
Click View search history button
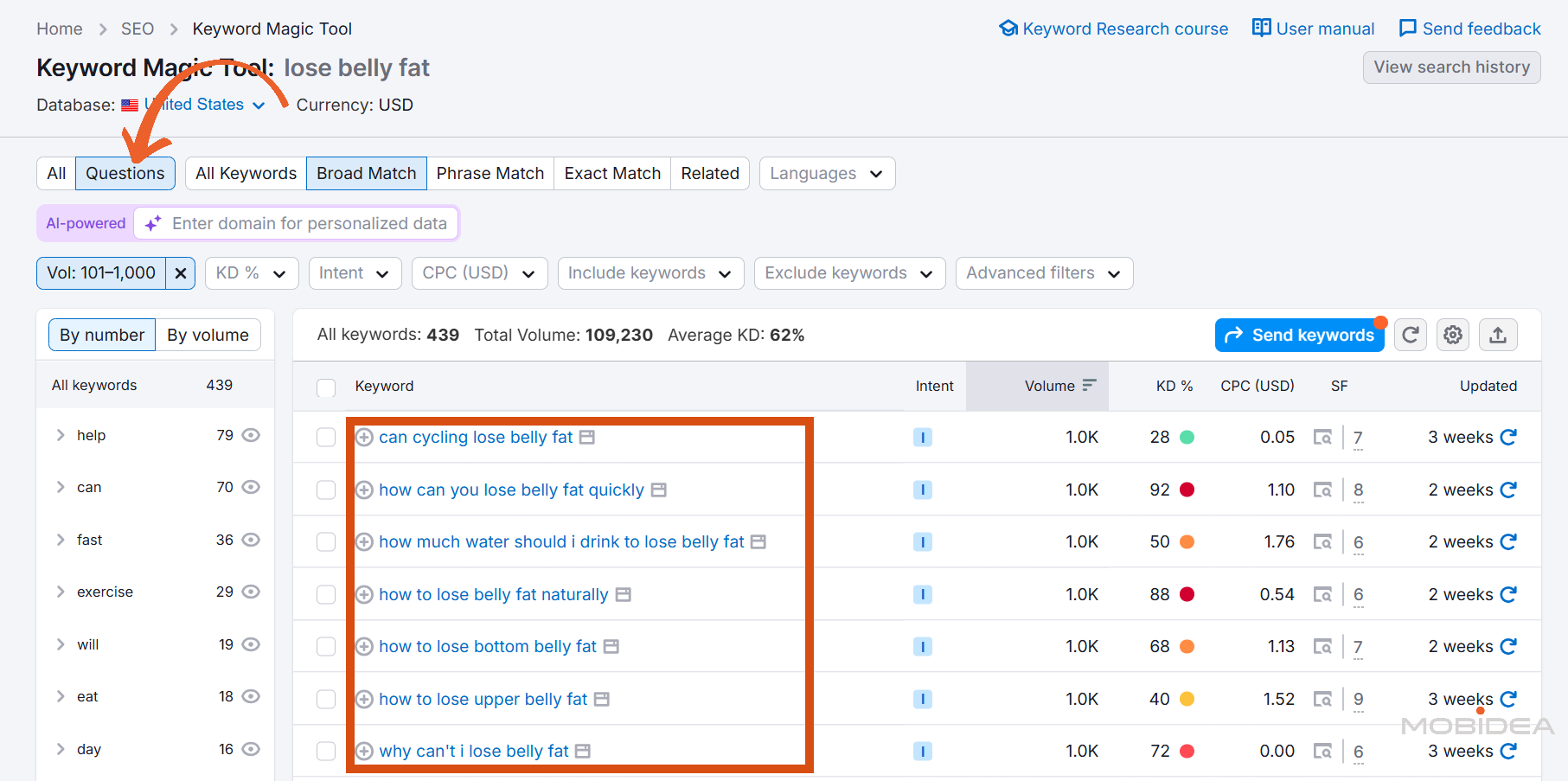pyautogui.click(x=1451, y=67)
